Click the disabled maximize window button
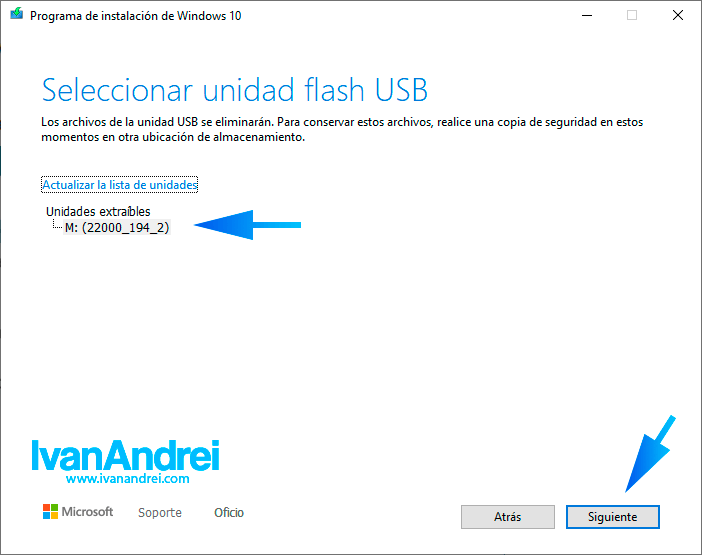The image size is (702, 555). pos(632,16)
